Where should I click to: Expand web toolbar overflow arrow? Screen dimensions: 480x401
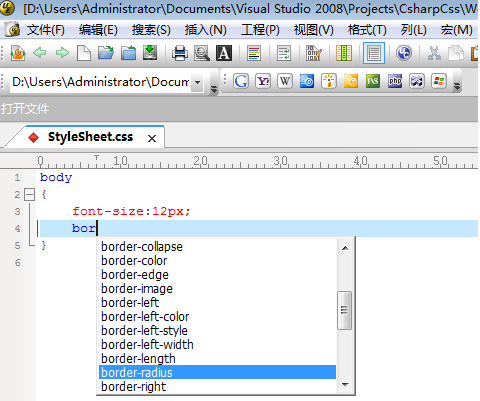(x=457, y=87)
